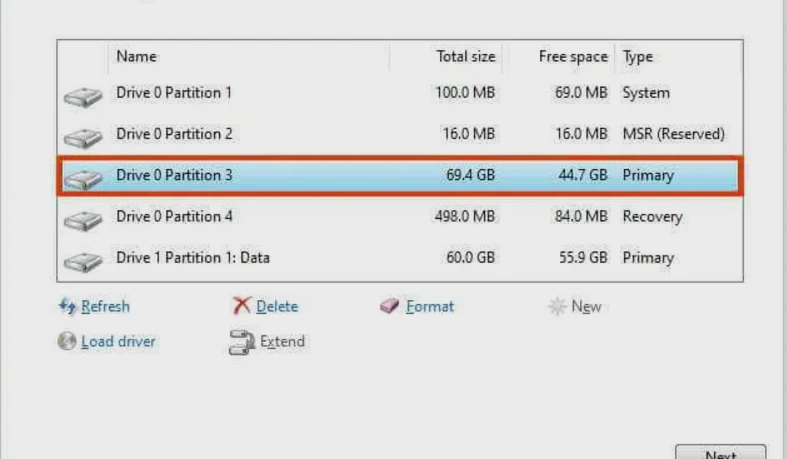This screenshot has width=787, height=459.
Task: Select the highlighted Drive 0 Partition 3 row
Action: coord(398,175)
